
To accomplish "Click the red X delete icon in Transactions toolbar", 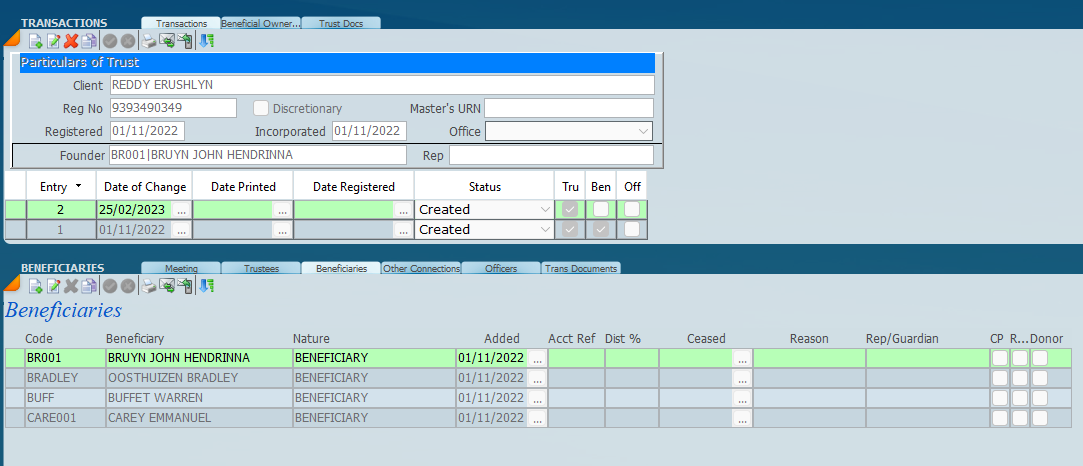I will point(71,41).
